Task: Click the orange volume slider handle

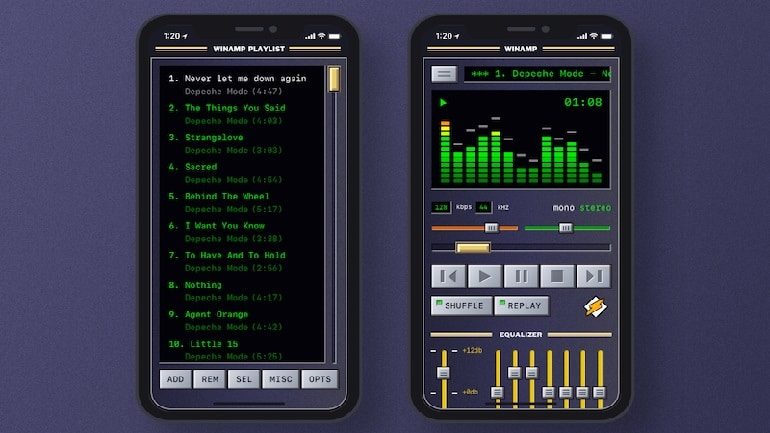Action: (492, 228)
